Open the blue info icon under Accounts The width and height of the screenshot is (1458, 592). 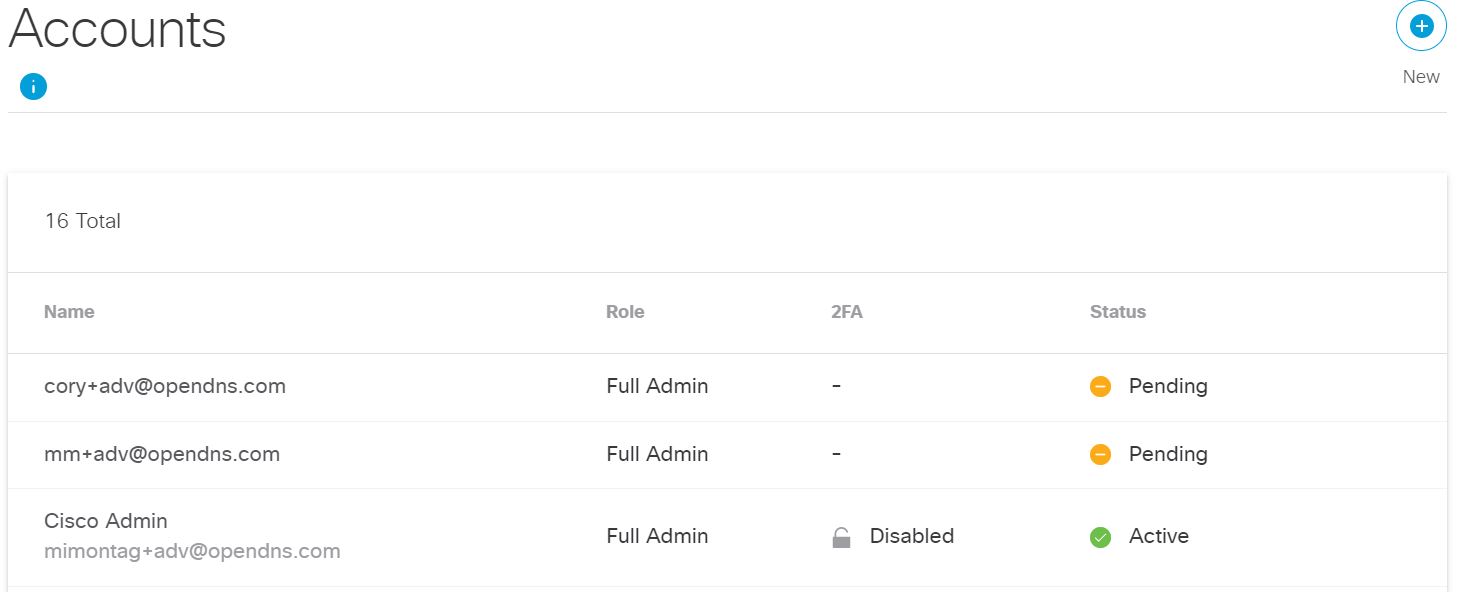[33, 87]
